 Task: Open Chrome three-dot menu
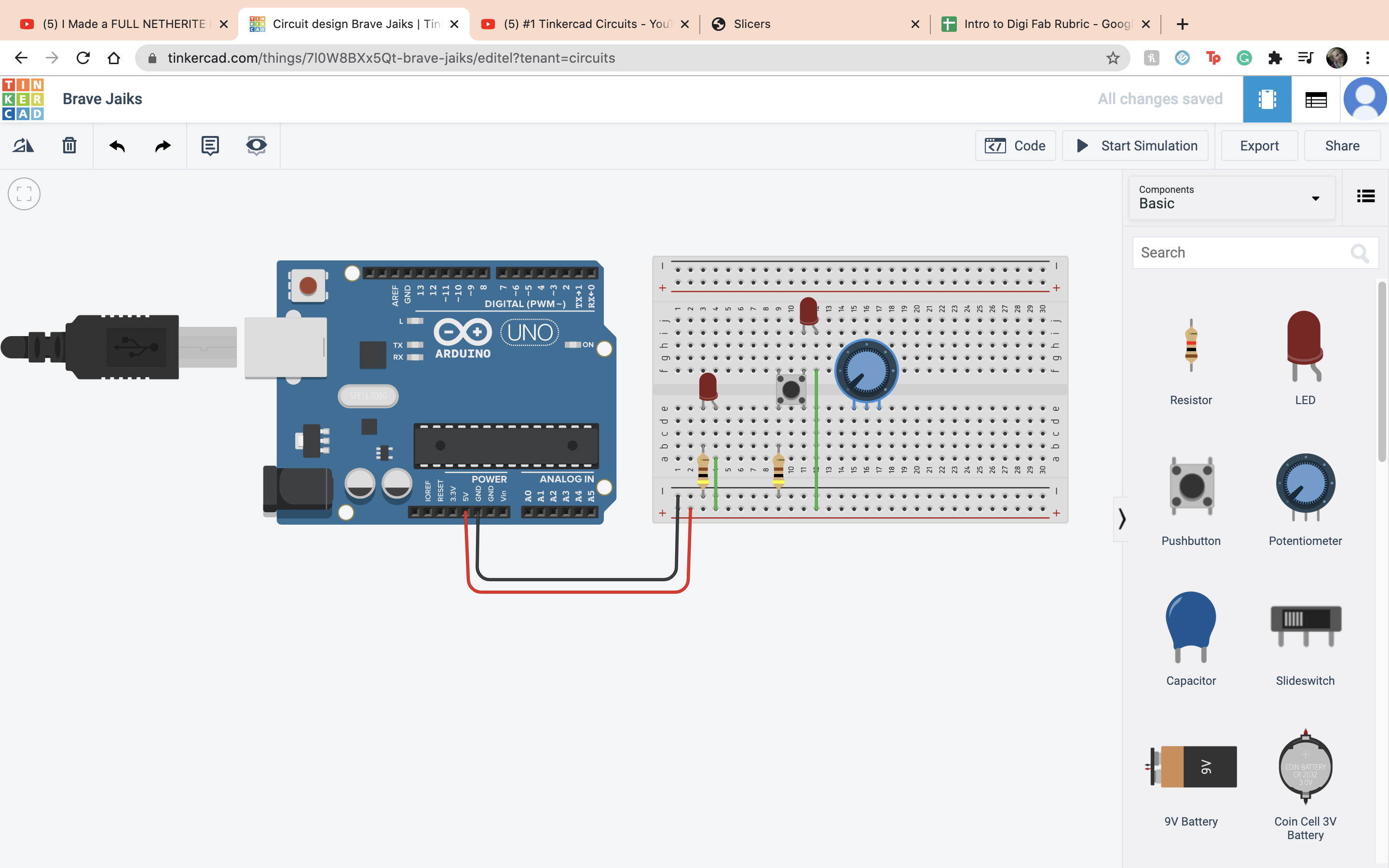1368,58
